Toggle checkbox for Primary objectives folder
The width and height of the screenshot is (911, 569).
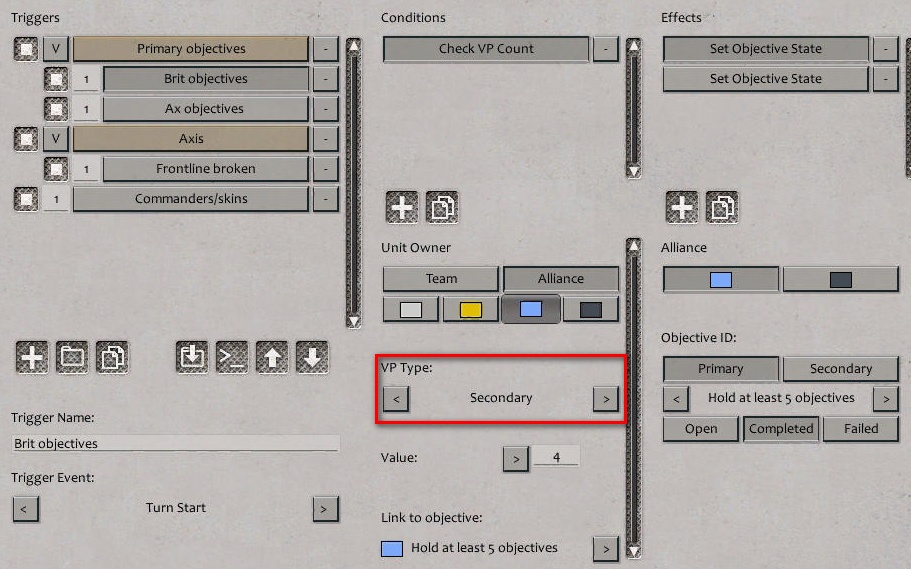coord(26,49)
